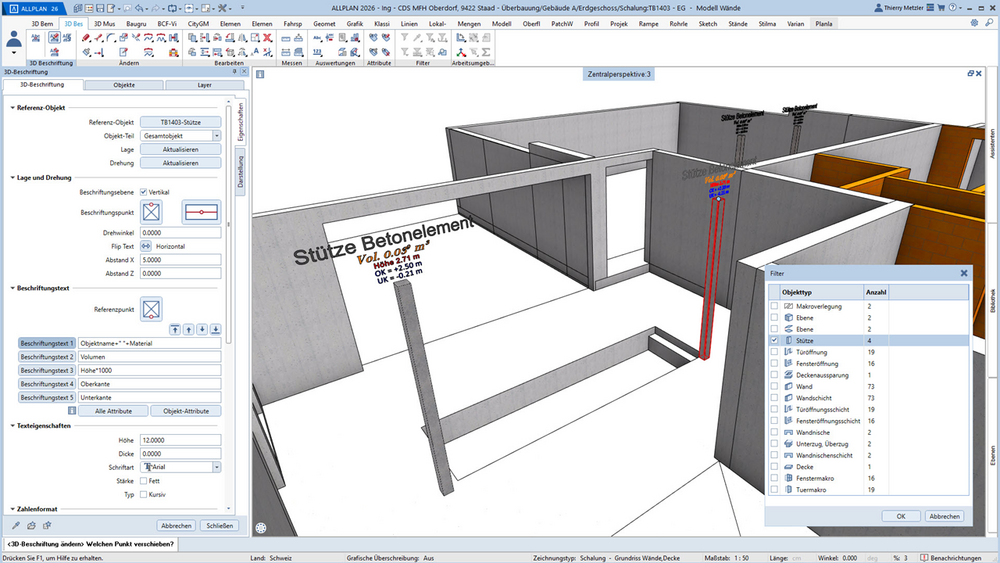Toggle the Vertikal checkbox
This screenshot has width=1000, height=563.
pos(143,192)
